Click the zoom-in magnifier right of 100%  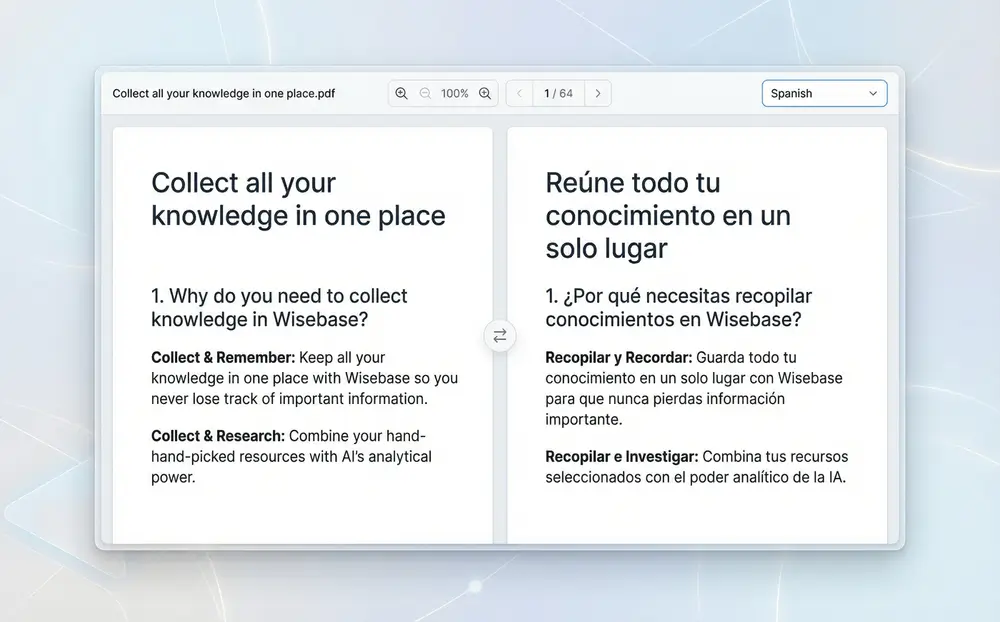pyautogui.click(x=485, y=94)
